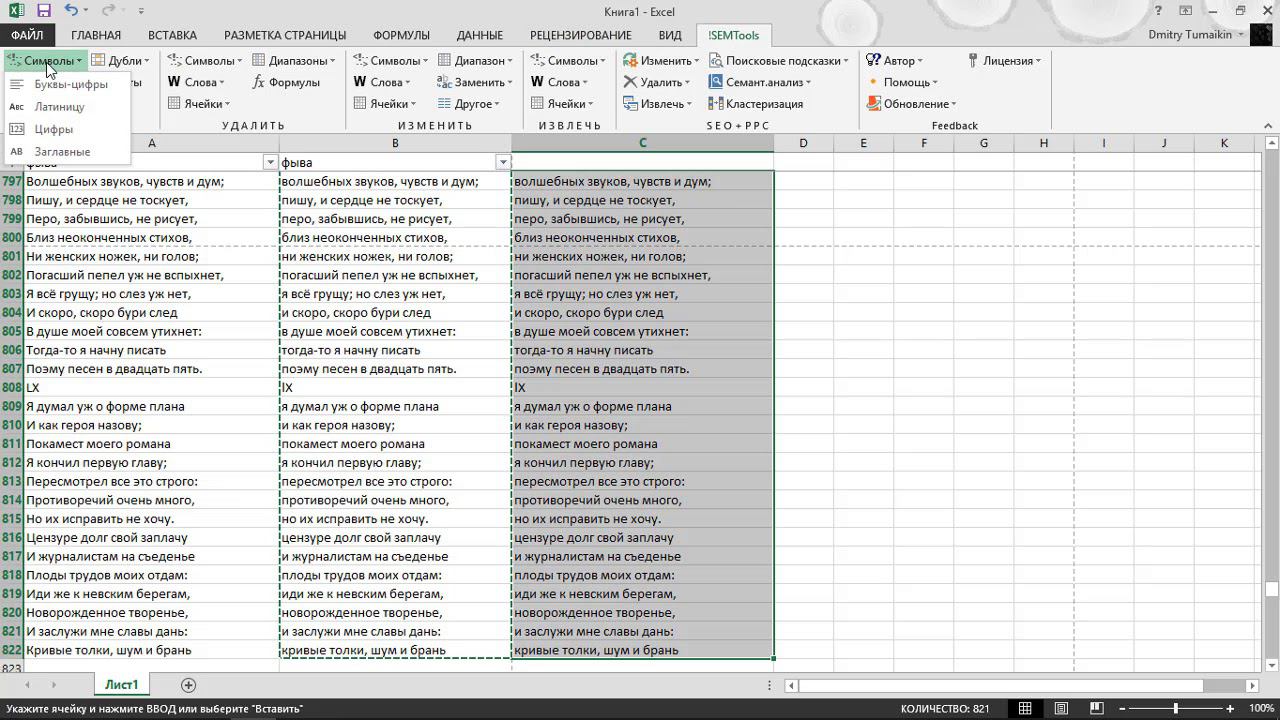Save the workbook with the floppy disk icon
This screenshot has width=1280, height=720.
[x=44, y=11]
